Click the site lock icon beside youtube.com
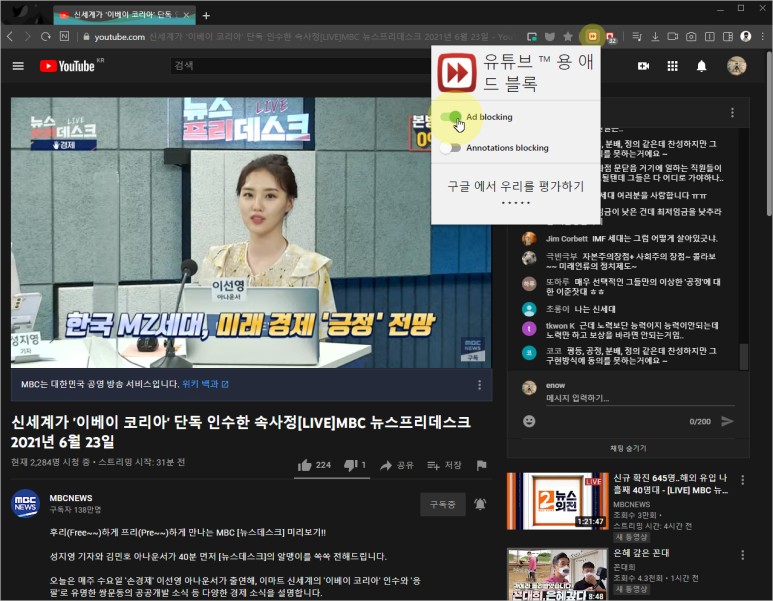This screenshot has width=773, height=601. pyautogui.click(x=86, y=37)
